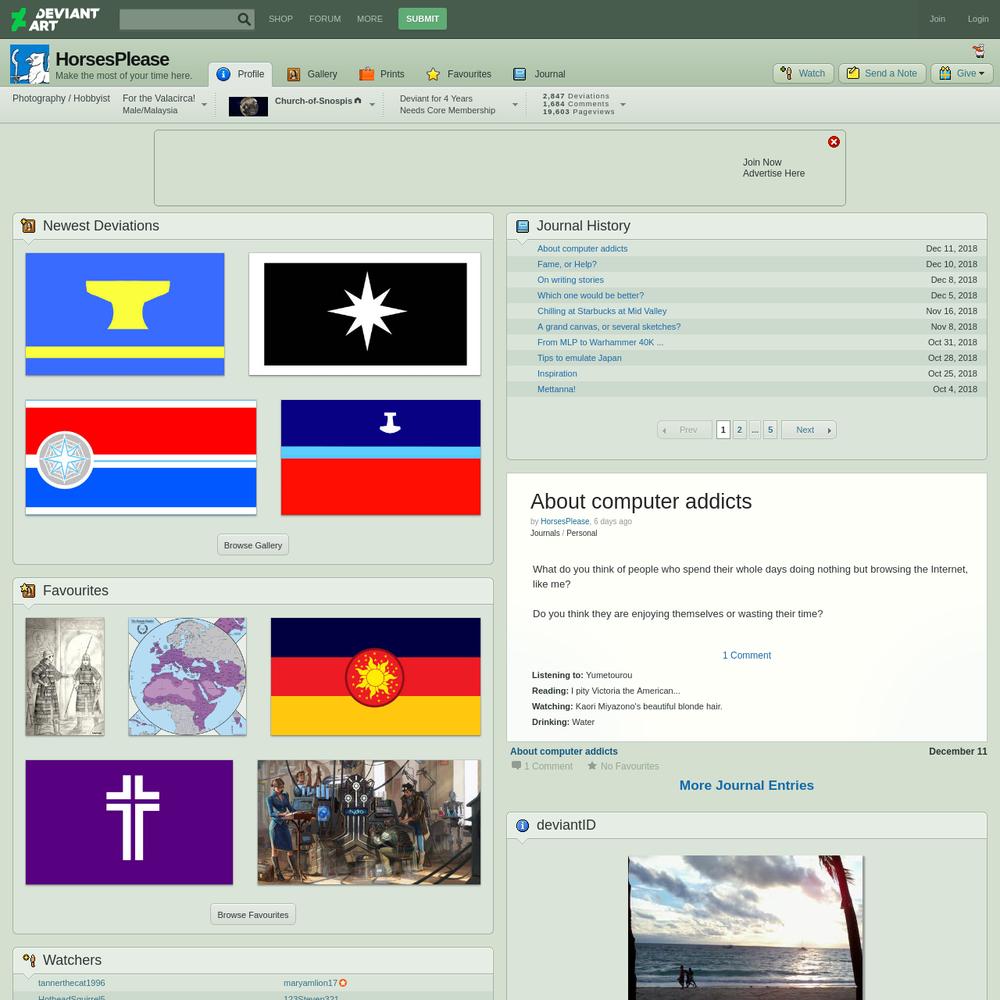Open journal 'Tips to emulate Japan'
1000x1000 pixels.
(579, 358)
